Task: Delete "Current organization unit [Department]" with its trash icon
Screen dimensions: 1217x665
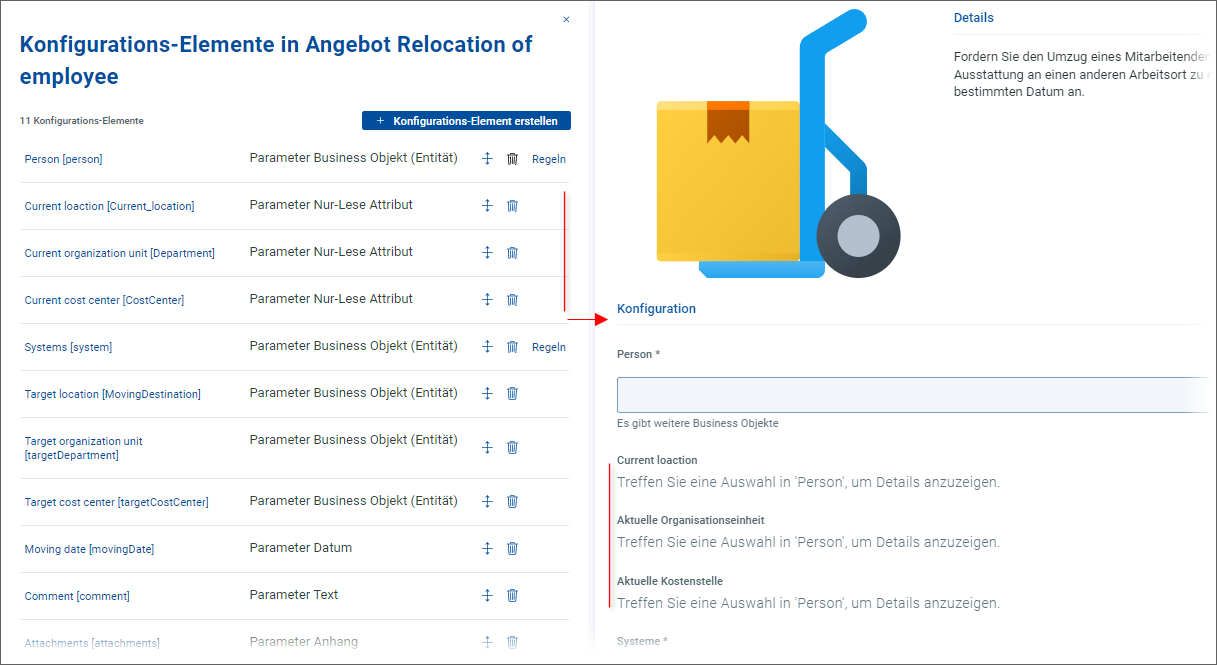Action: pos(512,252)
